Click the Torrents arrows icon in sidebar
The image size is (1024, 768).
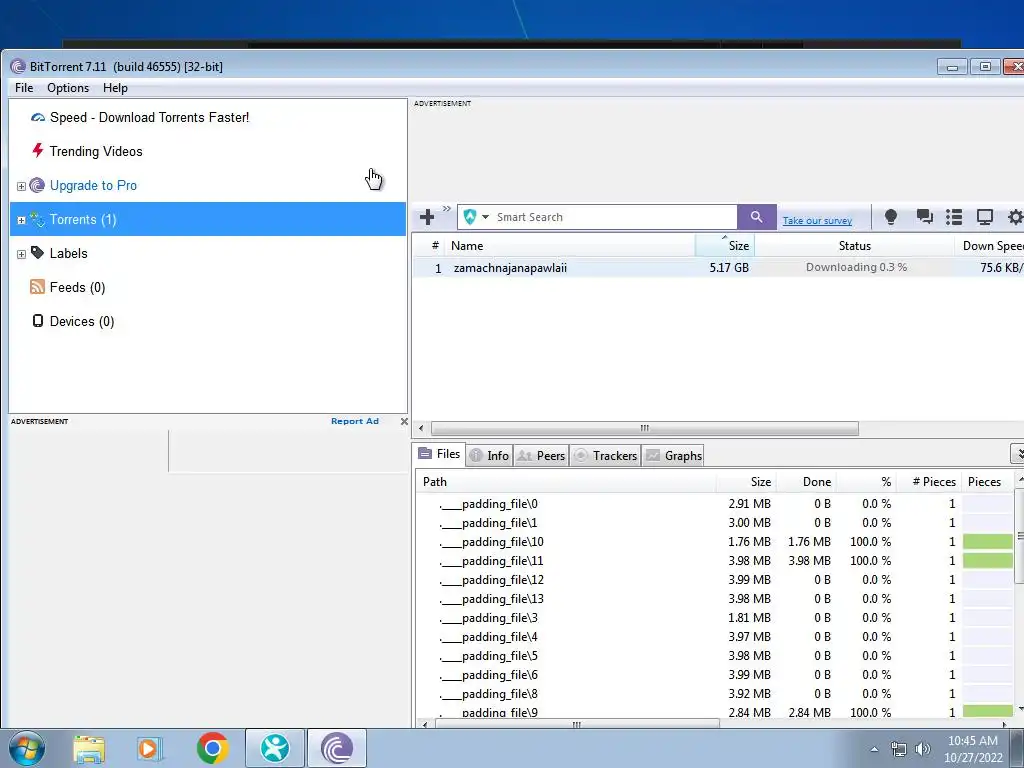(37, 219)
